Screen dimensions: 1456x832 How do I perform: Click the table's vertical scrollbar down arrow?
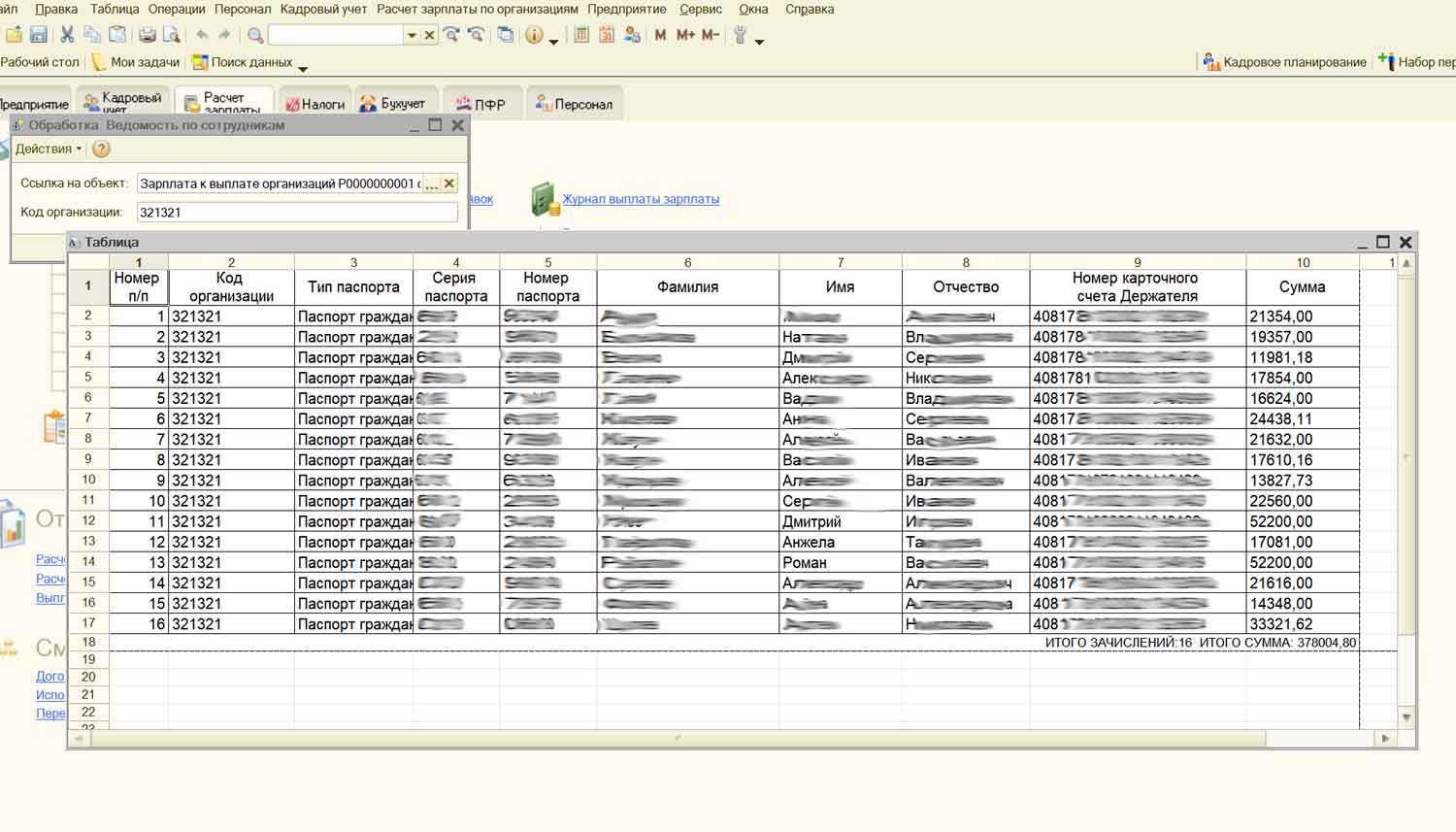1406,717
